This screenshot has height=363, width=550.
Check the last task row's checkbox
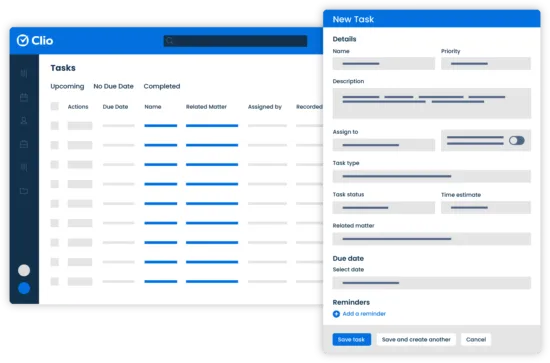point(55,281)
